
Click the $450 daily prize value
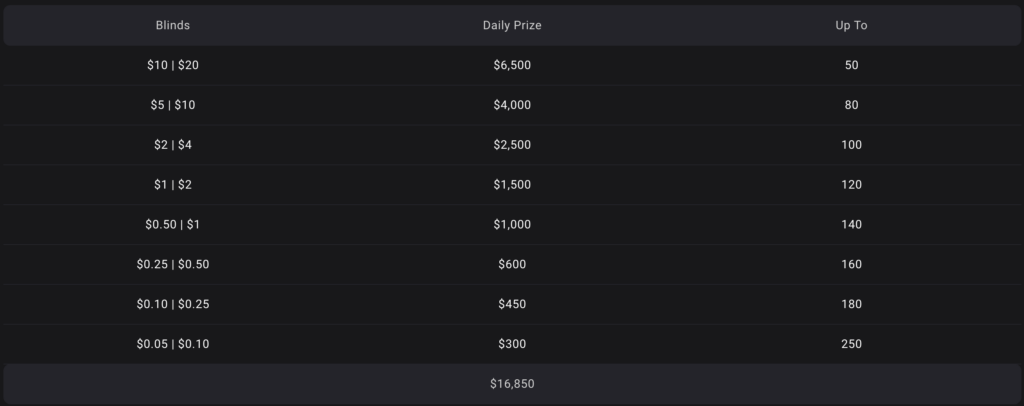(512, 304)
